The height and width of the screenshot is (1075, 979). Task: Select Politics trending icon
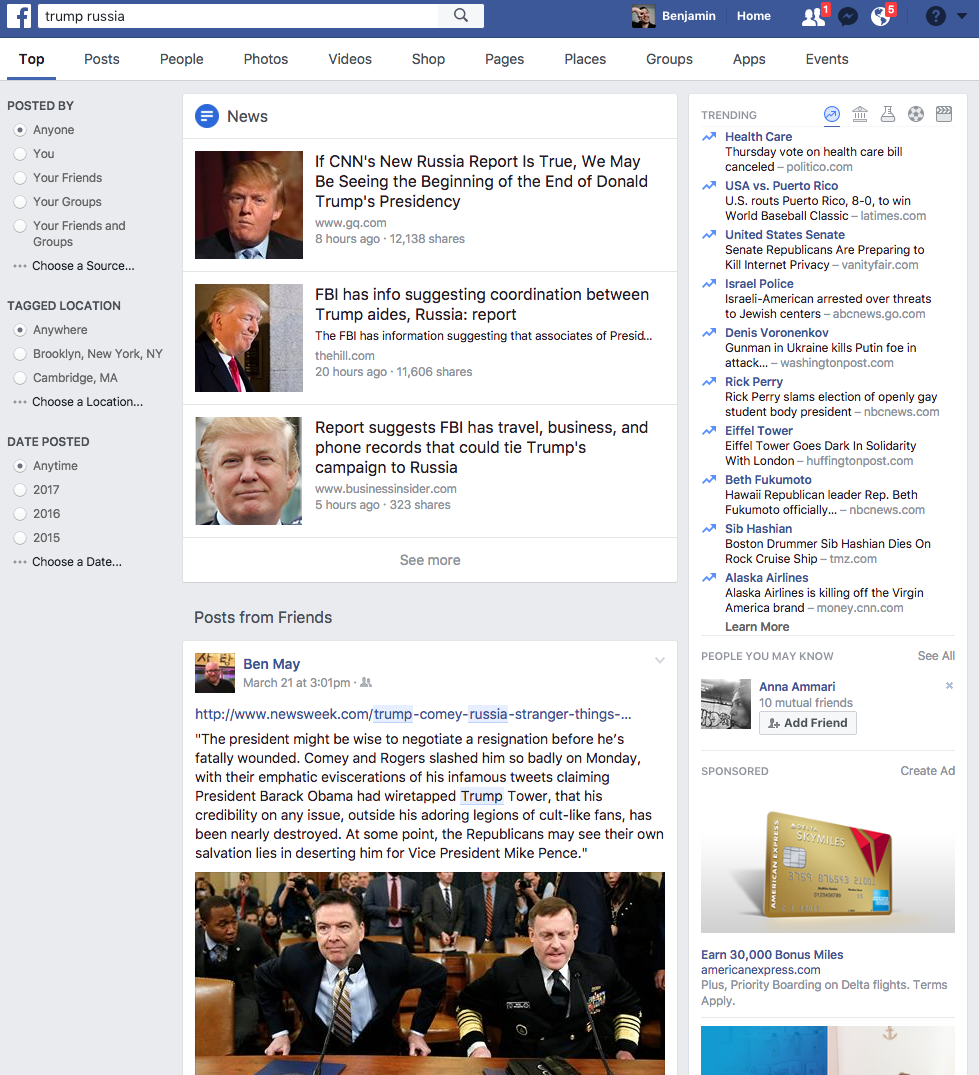[860, 114]
